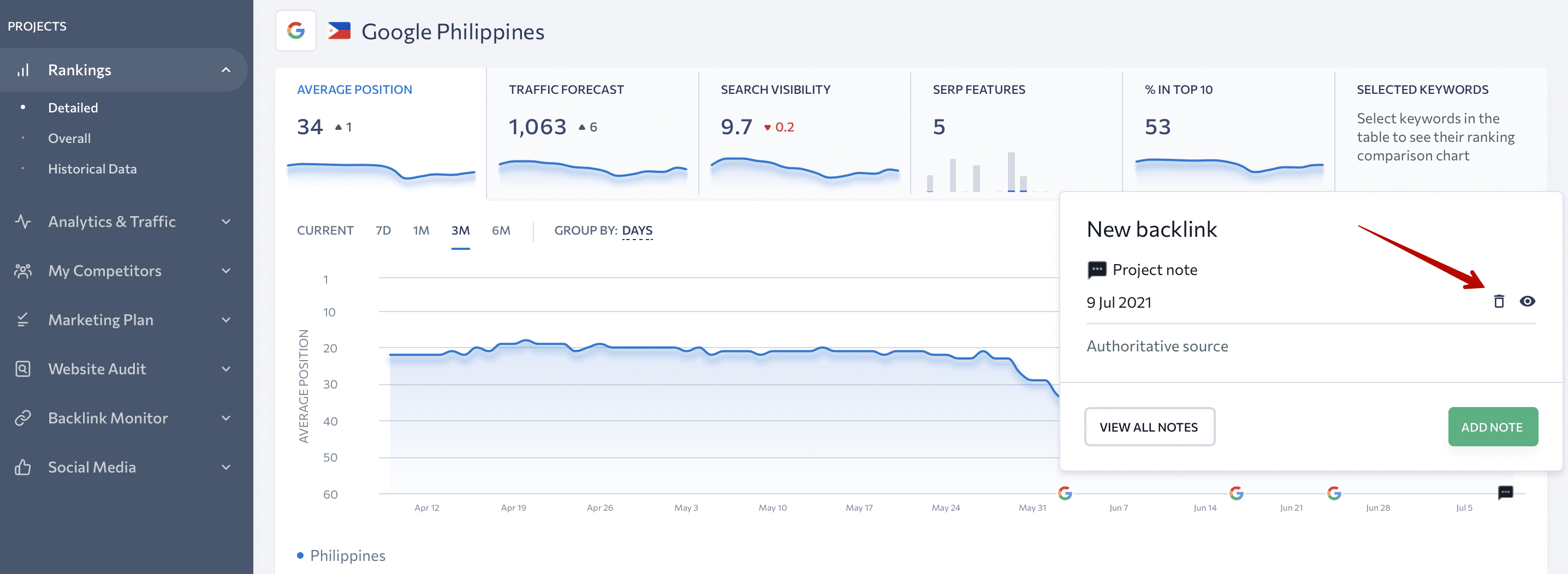
Task: Select the 7D period tab
Action: (383, 230)
